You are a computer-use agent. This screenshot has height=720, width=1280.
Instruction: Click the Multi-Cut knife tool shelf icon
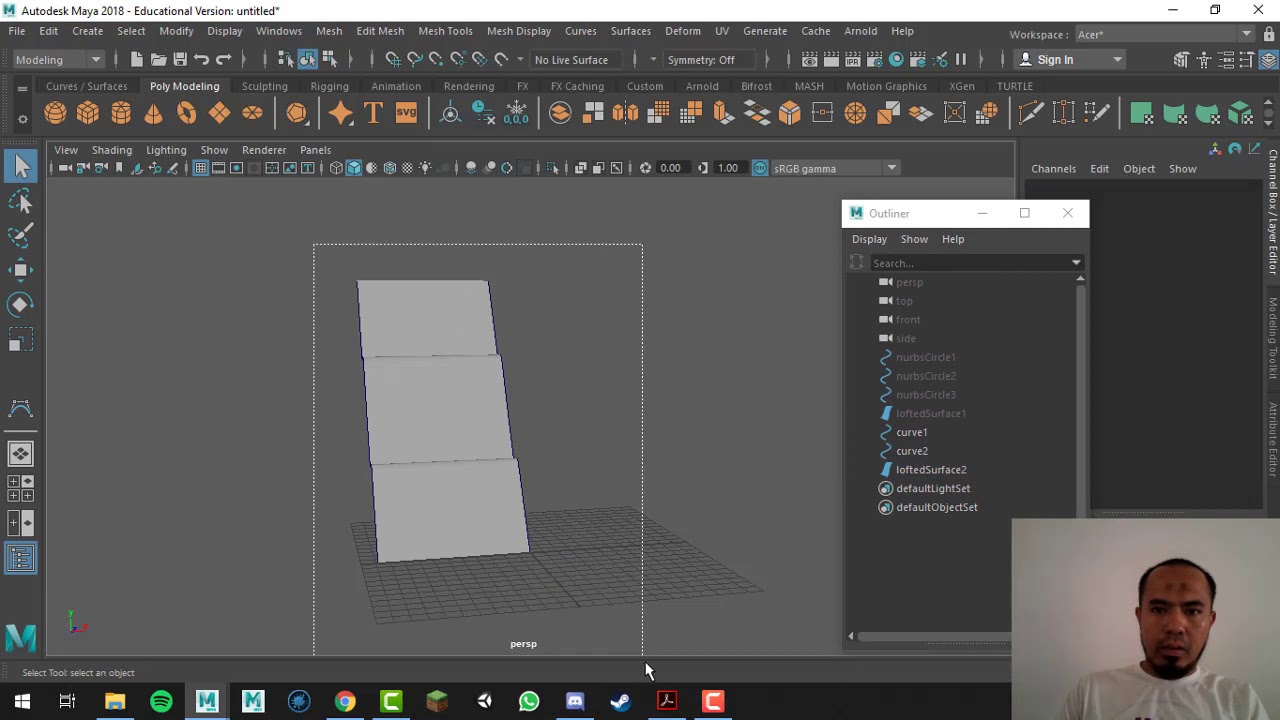pyautogui.click(x=1031, y=113)
